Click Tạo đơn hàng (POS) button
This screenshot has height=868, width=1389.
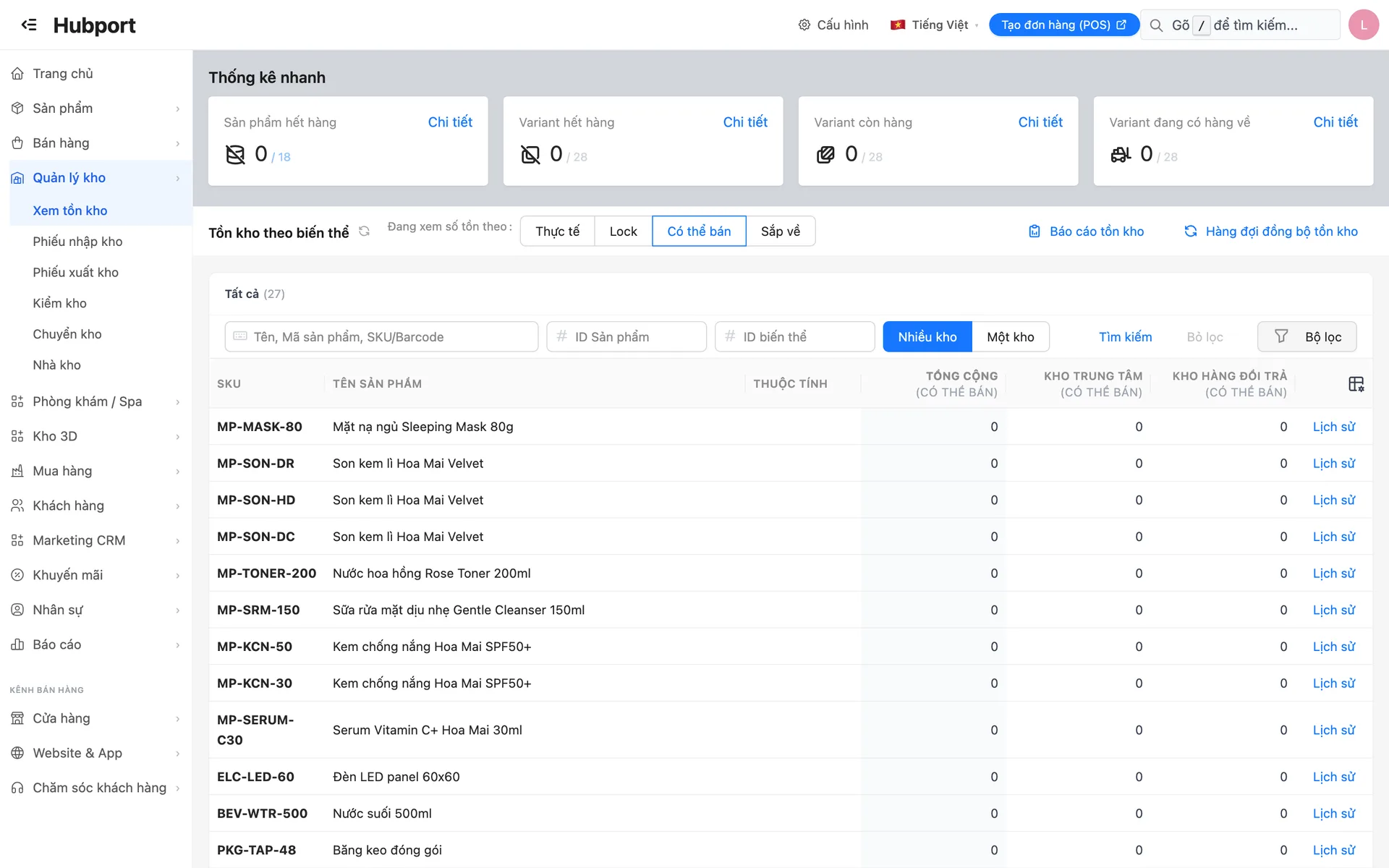(1063, 25)
